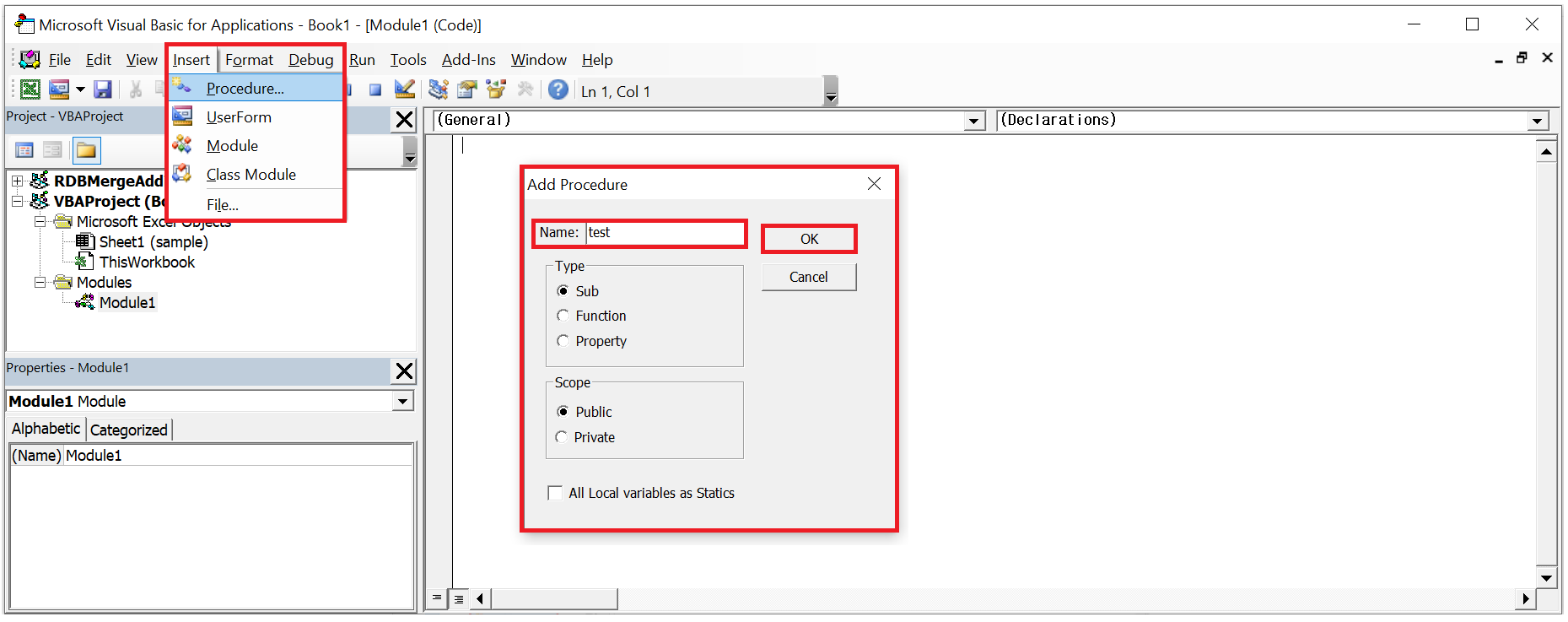Click Class Module icon in Insert menu
Screen dimensions: 1568x622
[182, 174]
